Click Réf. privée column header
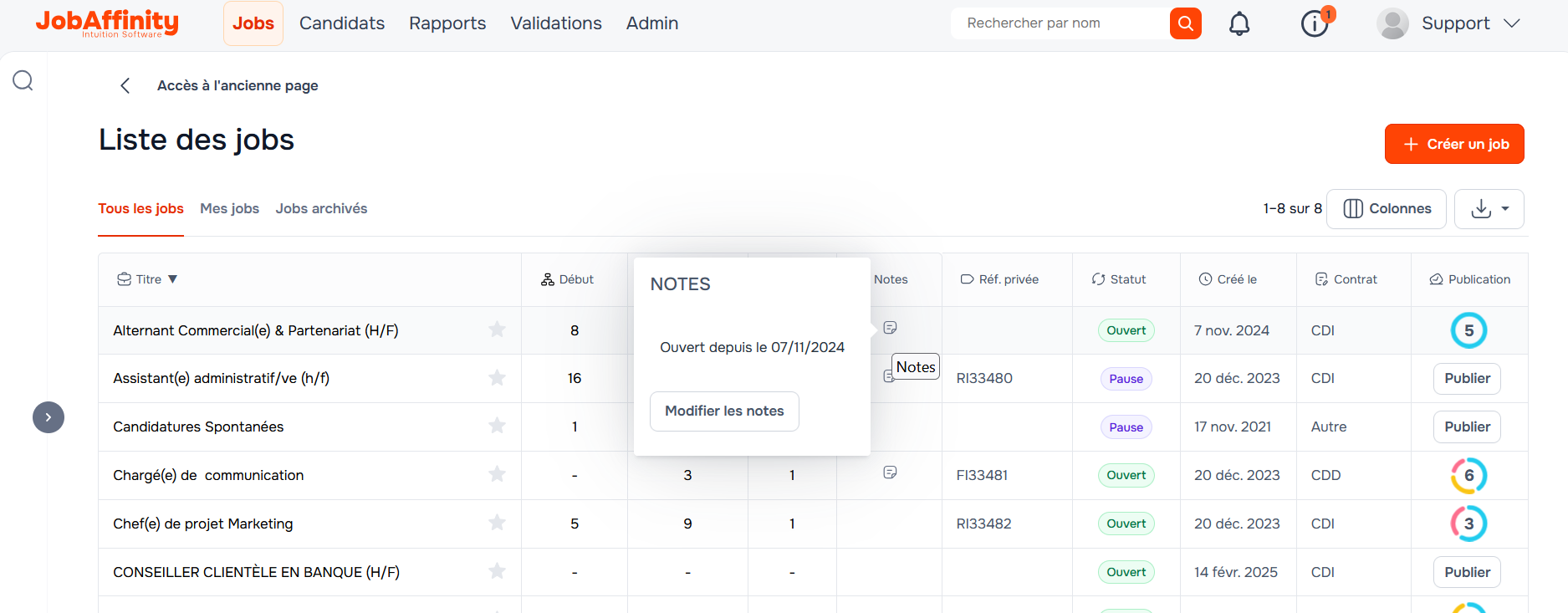Image resolution: width=1568 pixels, height=613 pixels. pos(999,279)
